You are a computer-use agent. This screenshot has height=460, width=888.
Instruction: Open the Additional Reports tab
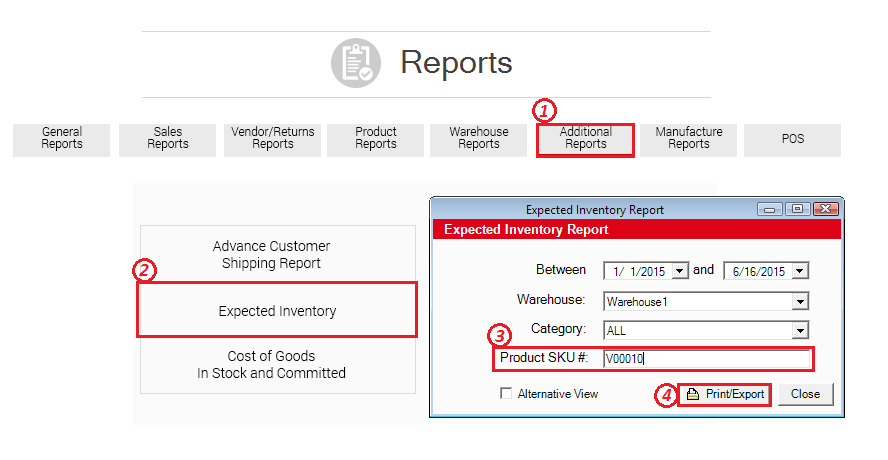coord(585,140)
